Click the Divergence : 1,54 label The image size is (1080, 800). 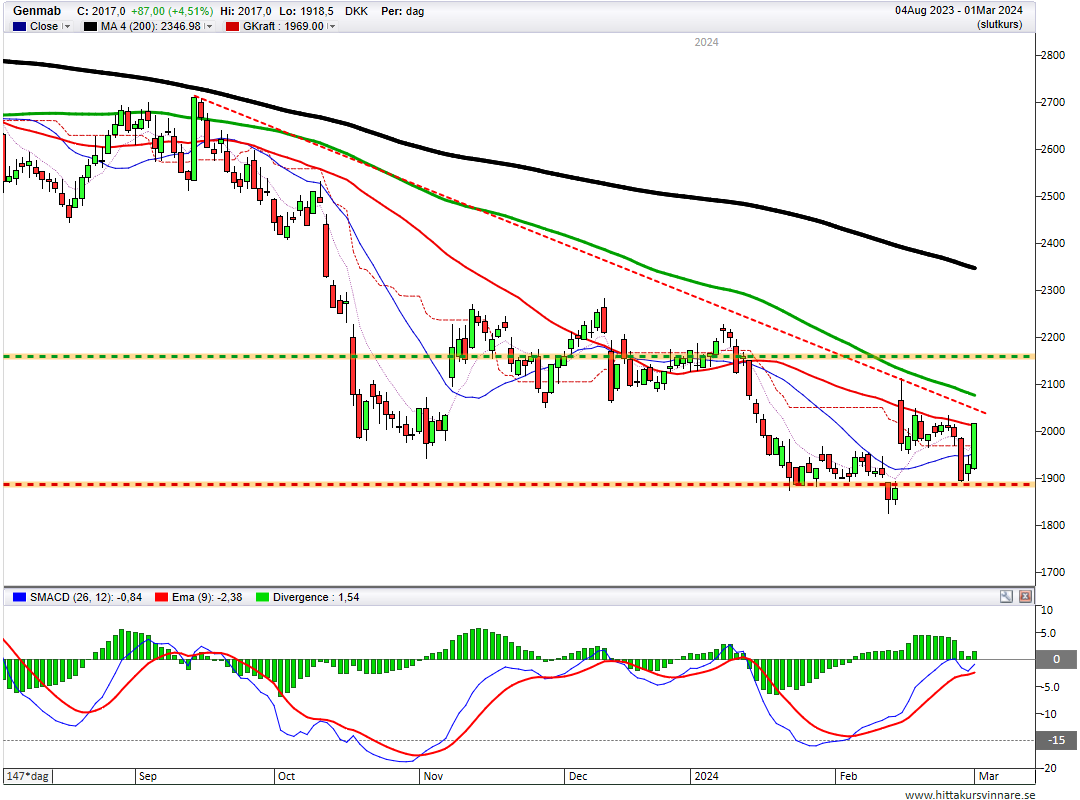pos(316,597)
